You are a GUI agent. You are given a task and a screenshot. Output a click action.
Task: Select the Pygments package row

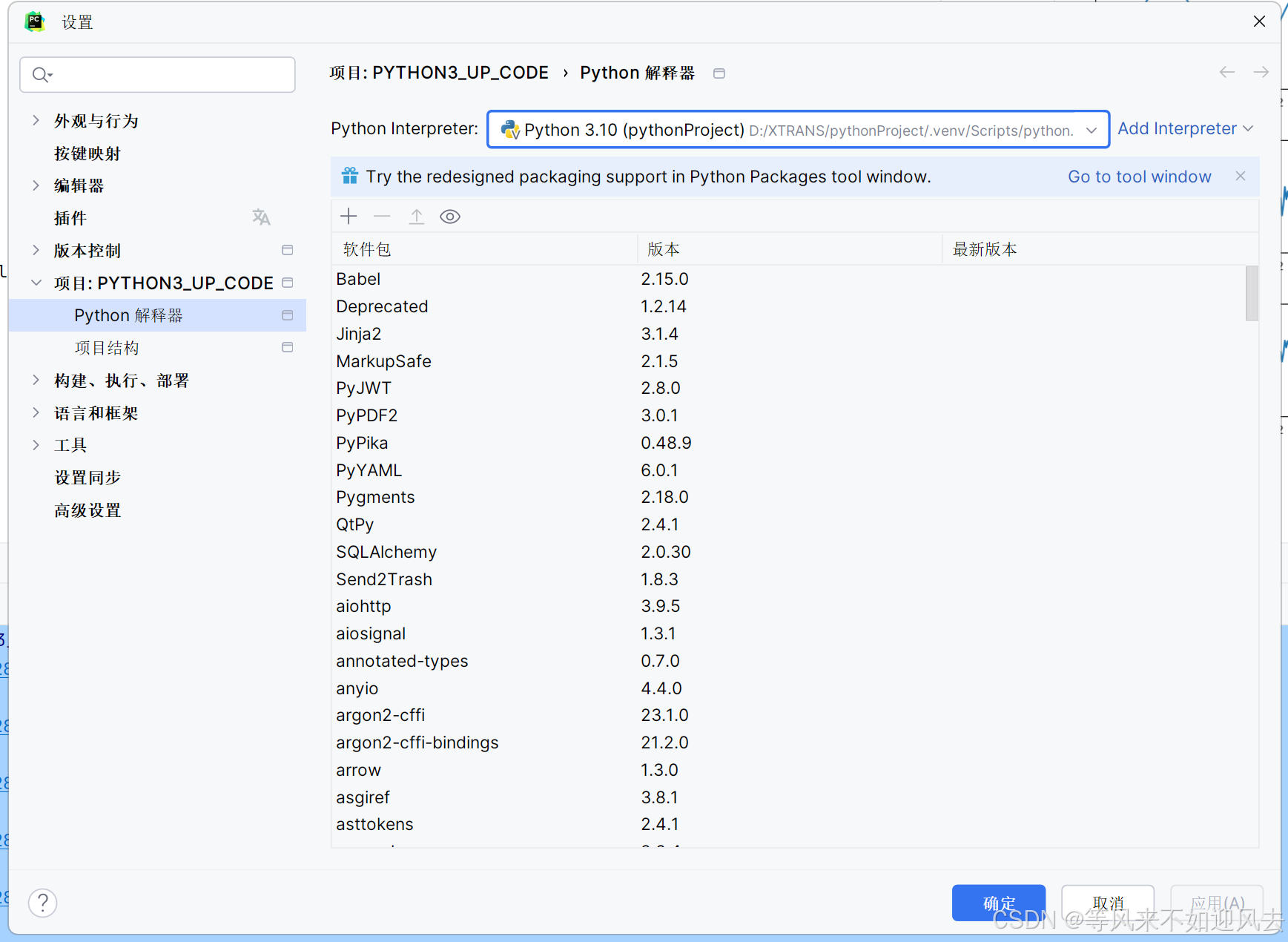pyautogui.click(x=788, y=497)
